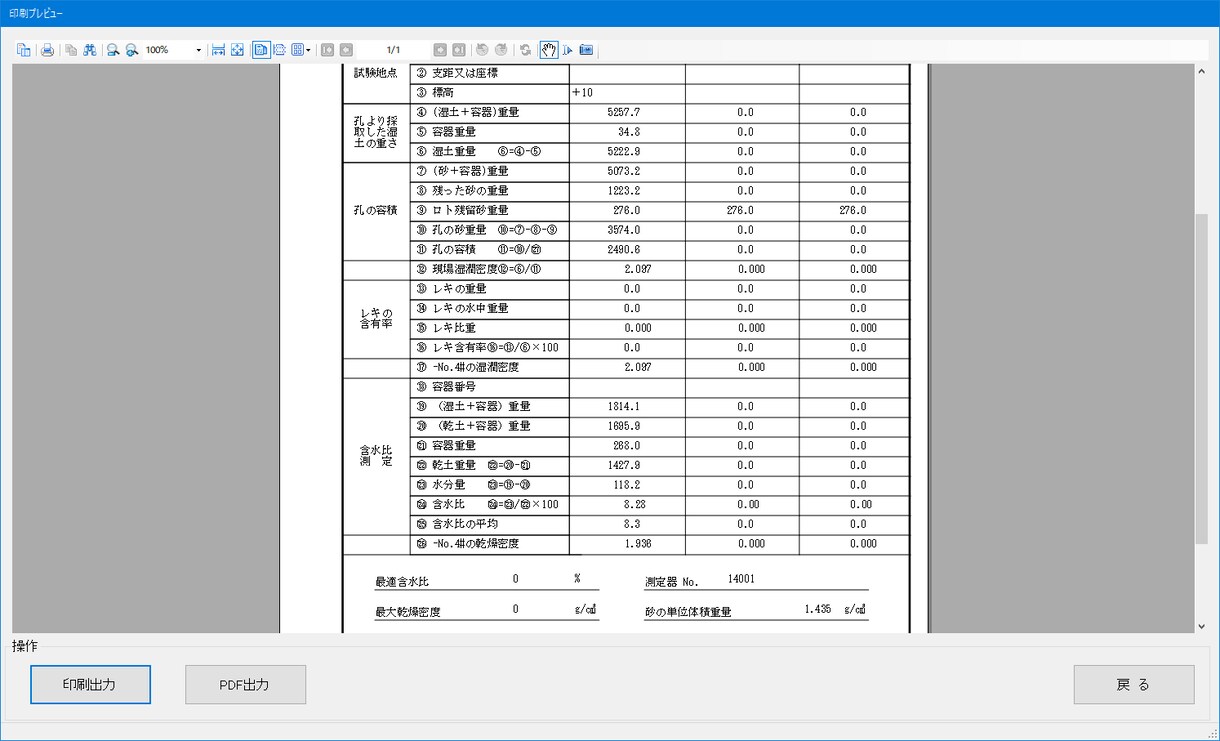Click the 最適含水比 label
The height and width of the screenshot is (741, 1220).
402,581
